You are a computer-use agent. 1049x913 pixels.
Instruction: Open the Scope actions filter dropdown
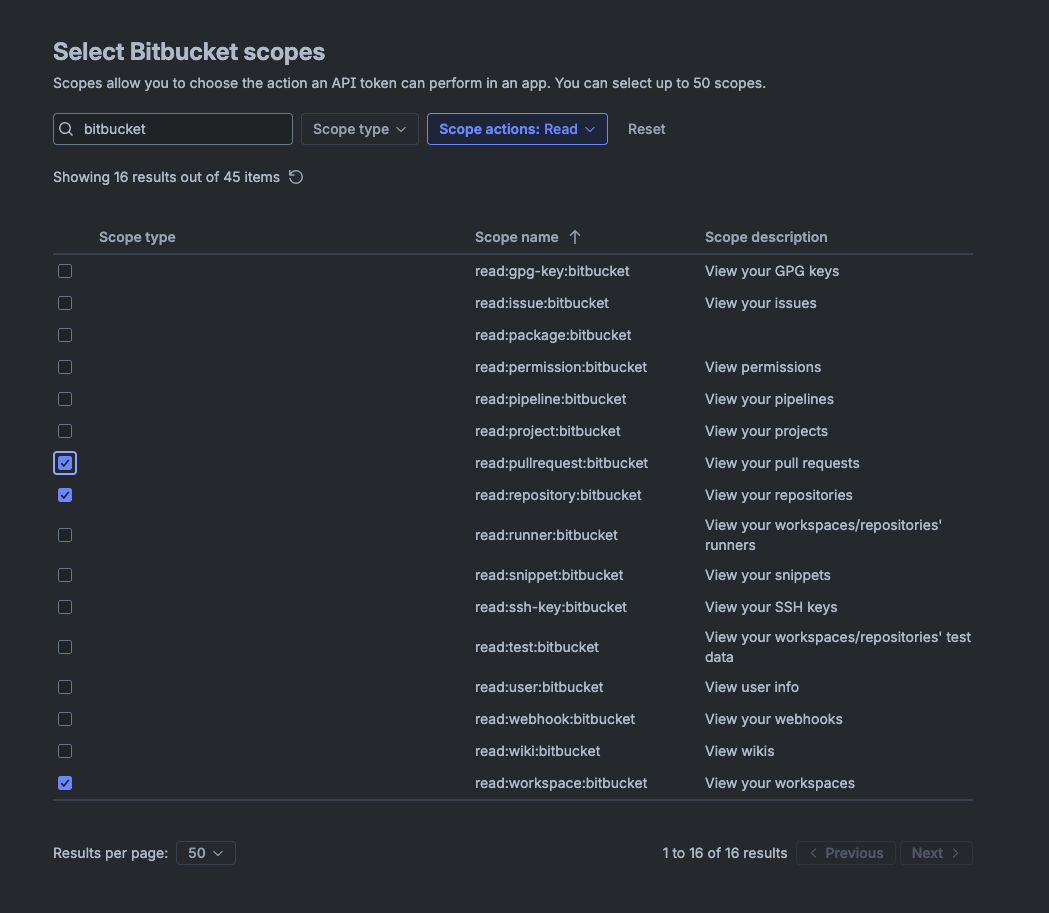point(517,129)
